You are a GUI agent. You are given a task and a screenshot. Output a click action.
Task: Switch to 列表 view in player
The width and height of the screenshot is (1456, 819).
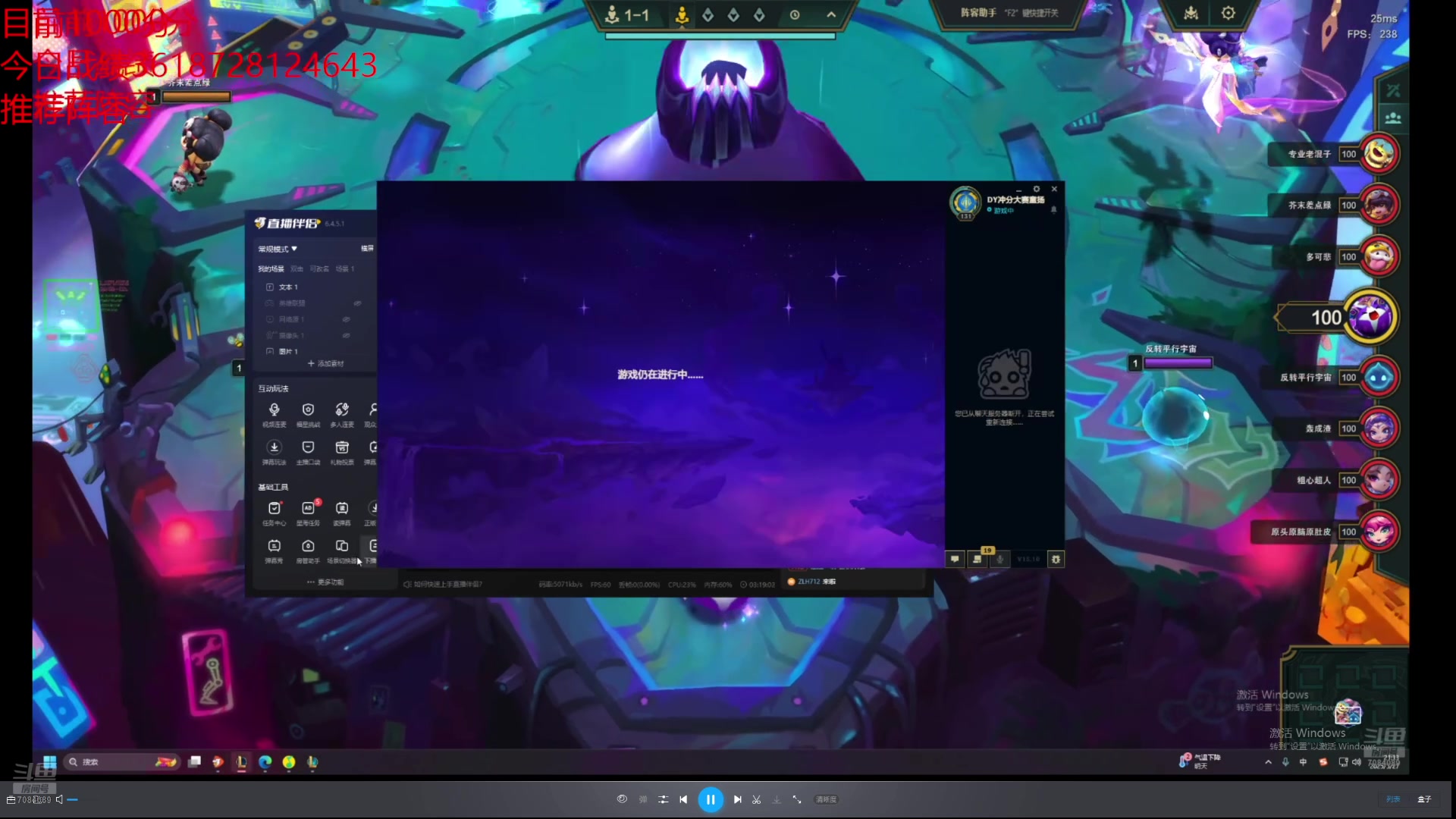tap(1393, 799)
